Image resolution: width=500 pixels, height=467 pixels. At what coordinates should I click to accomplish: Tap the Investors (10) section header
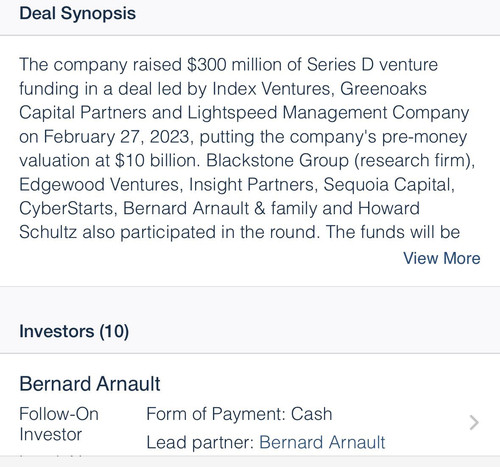[x=74, y=331]
